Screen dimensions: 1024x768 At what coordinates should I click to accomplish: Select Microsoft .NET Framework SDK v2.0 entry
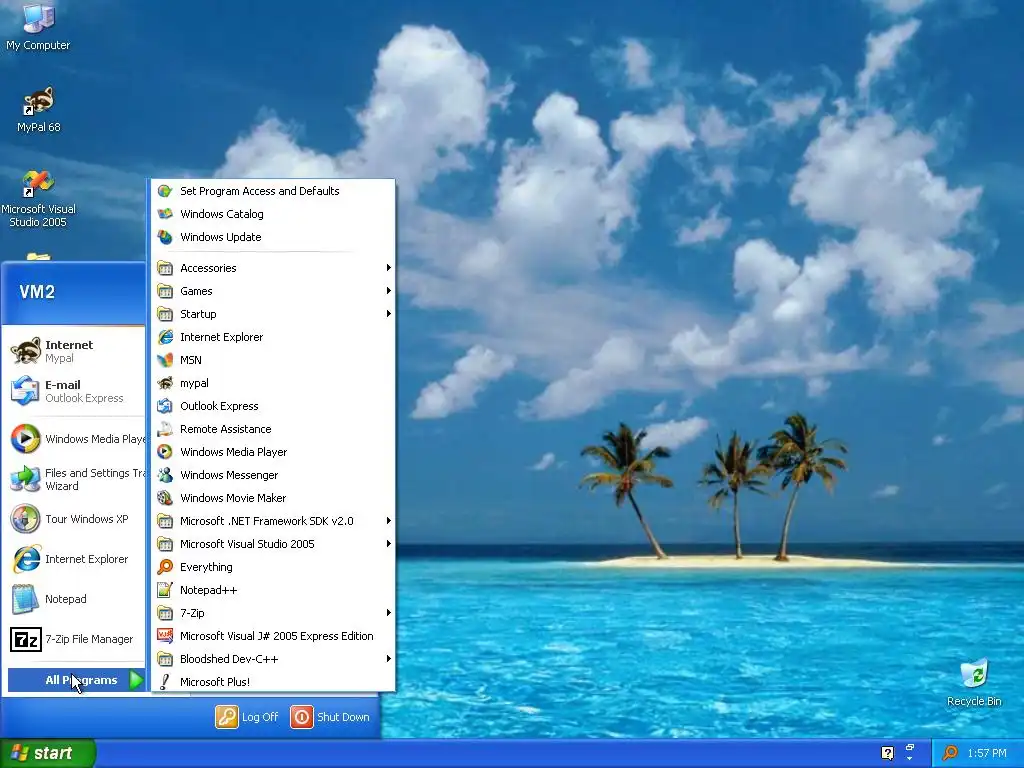coord(274,520)
